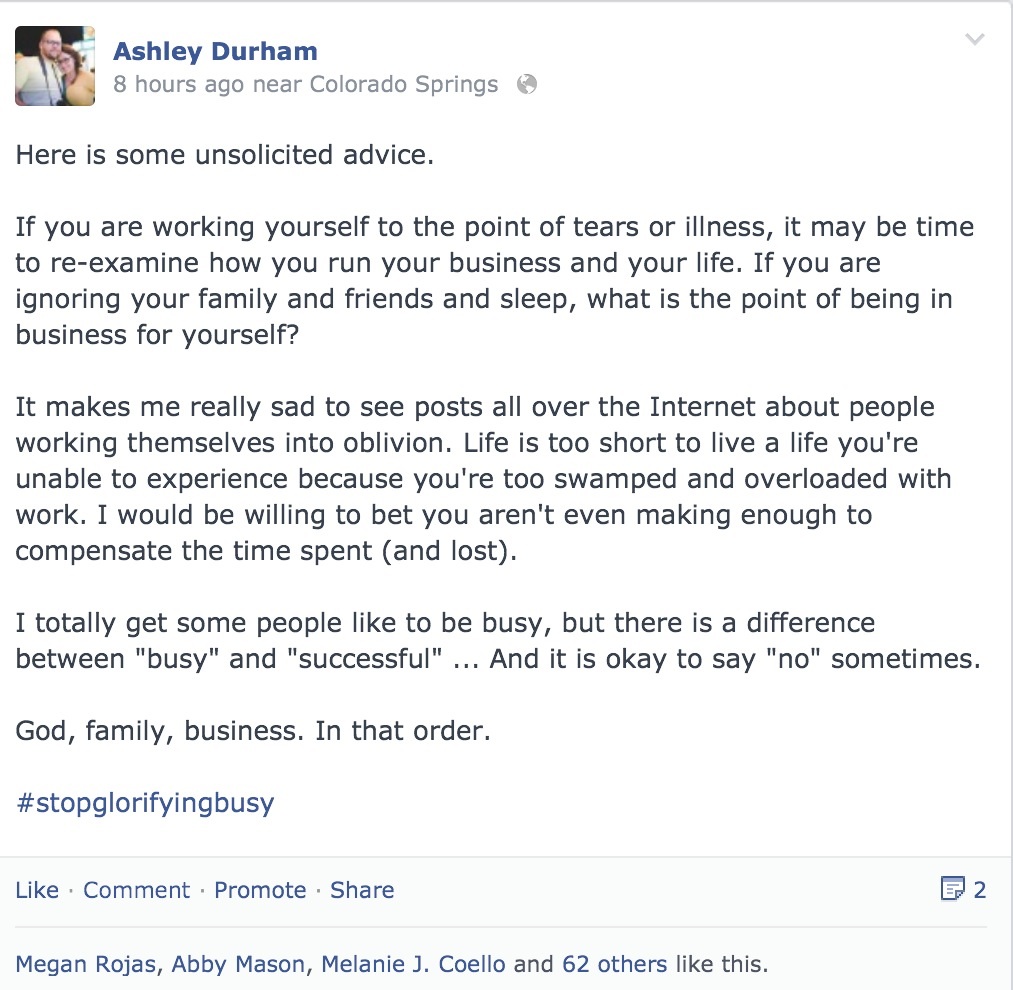Image resolution: width=1013 pixels, height=990 pixels.
Task: Open the comments count note icon
Action: click(x=953, y=889)
